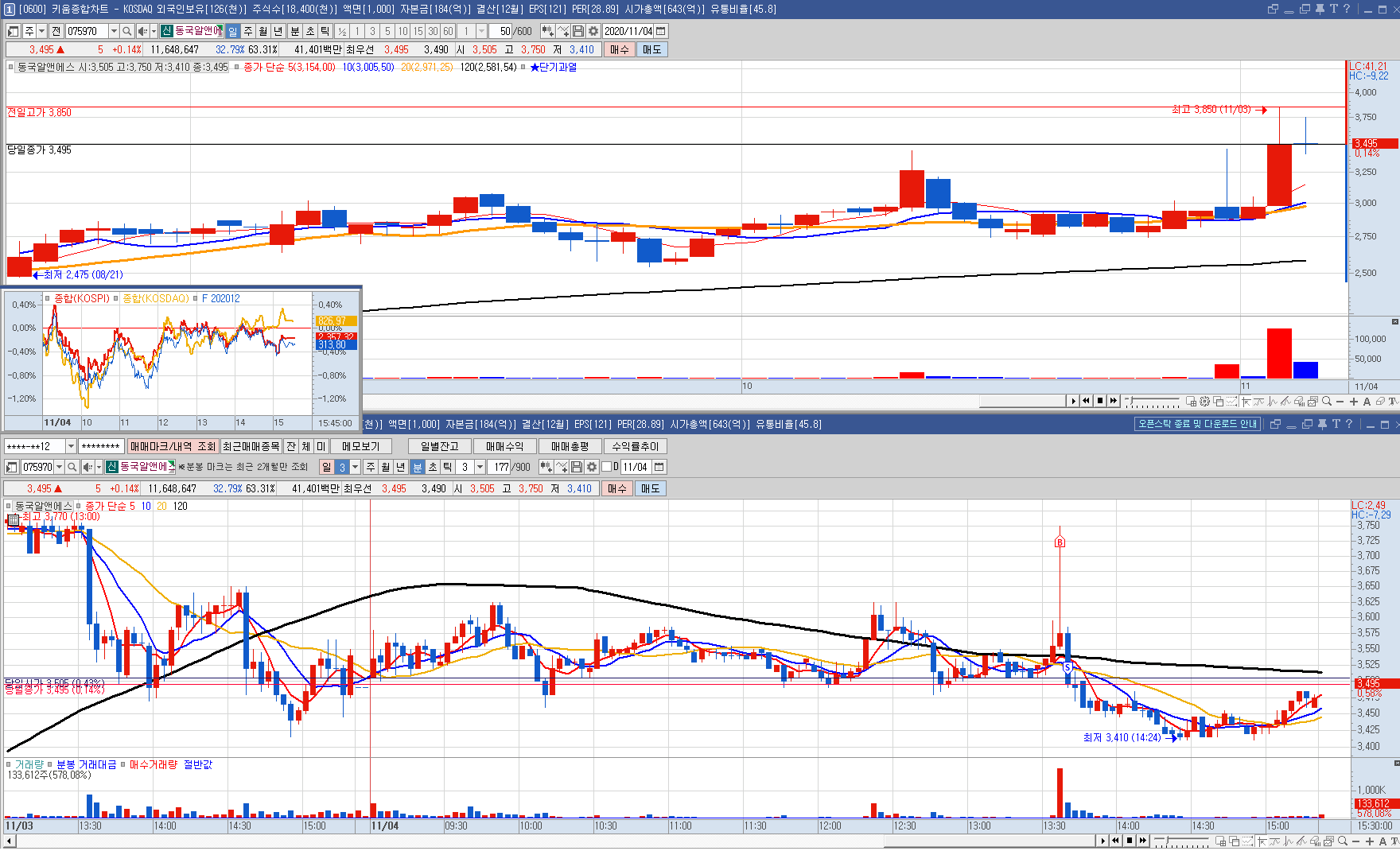Open the 매매총평 tab
The height and width of the screenshot is (851, 1400).
coord(570,446)
